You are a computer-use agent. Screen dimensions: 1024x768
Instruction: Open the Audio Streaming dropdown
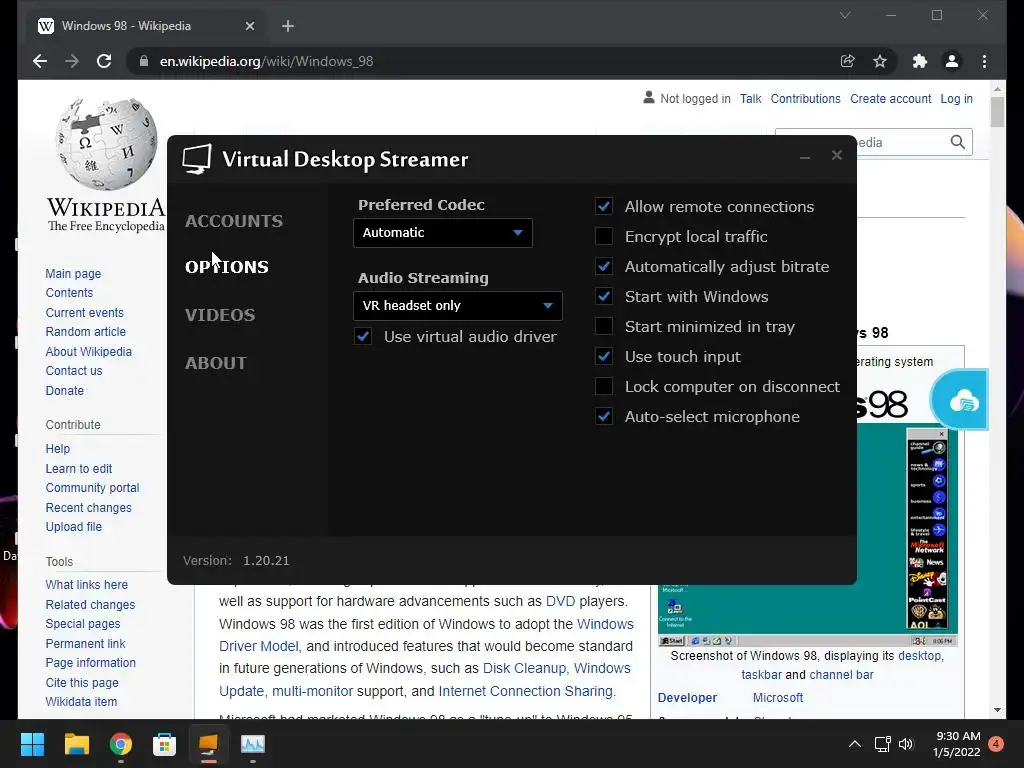click(x=458, y=306)
